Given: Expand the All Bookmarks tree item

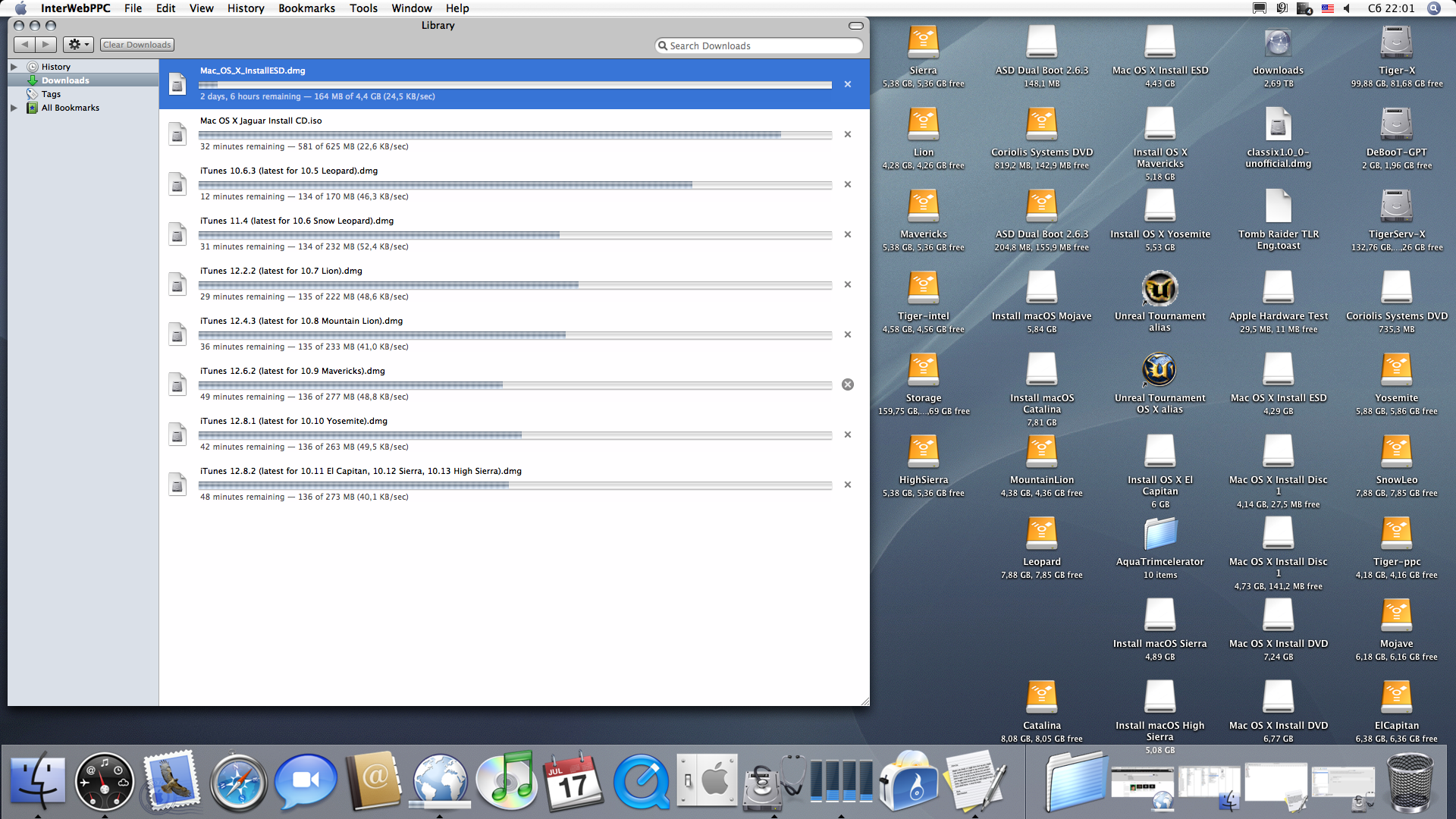Looking at the screenshot, I should point(14,108).
